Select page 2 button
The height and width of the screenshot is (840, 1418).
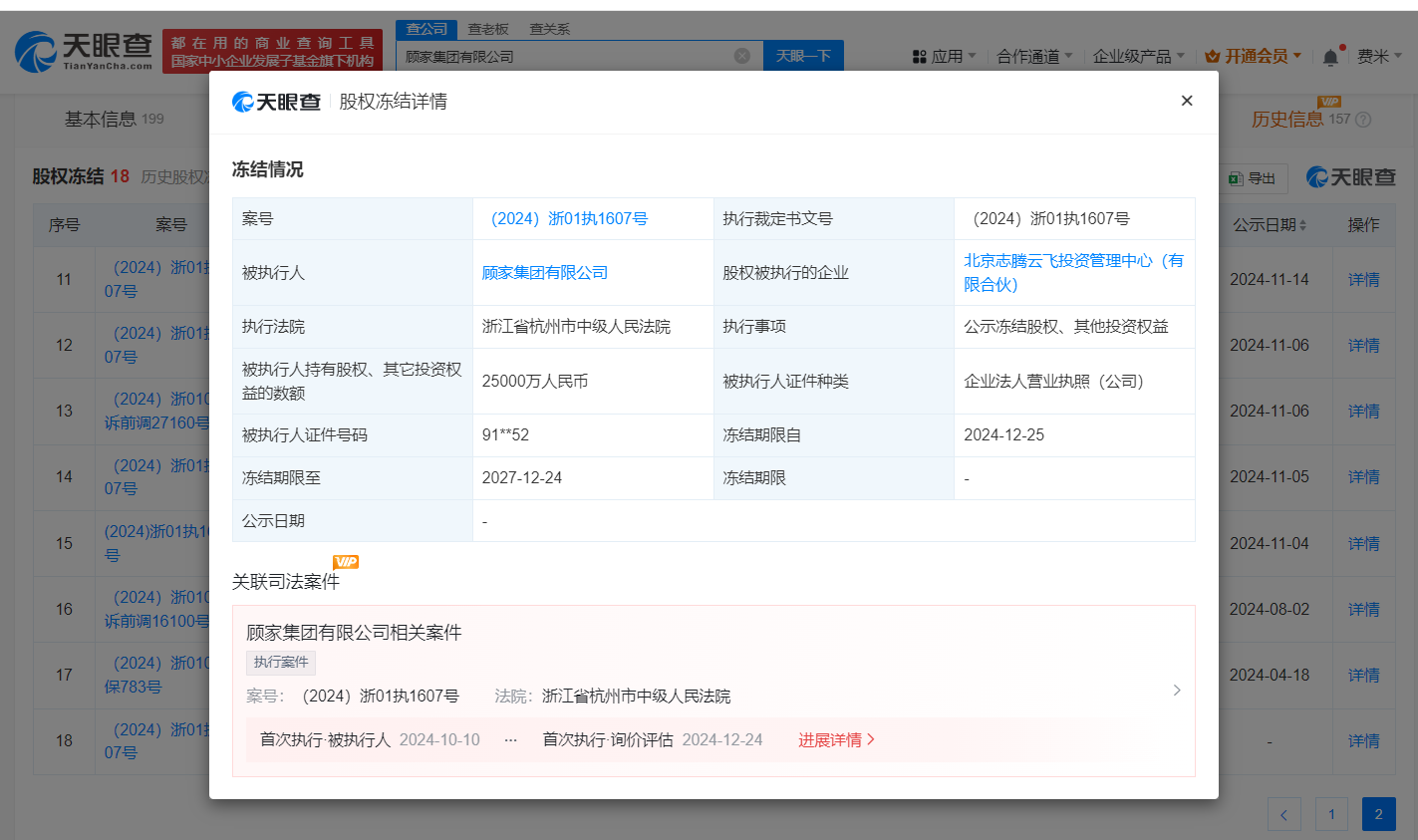click(x=1379, y=814)
